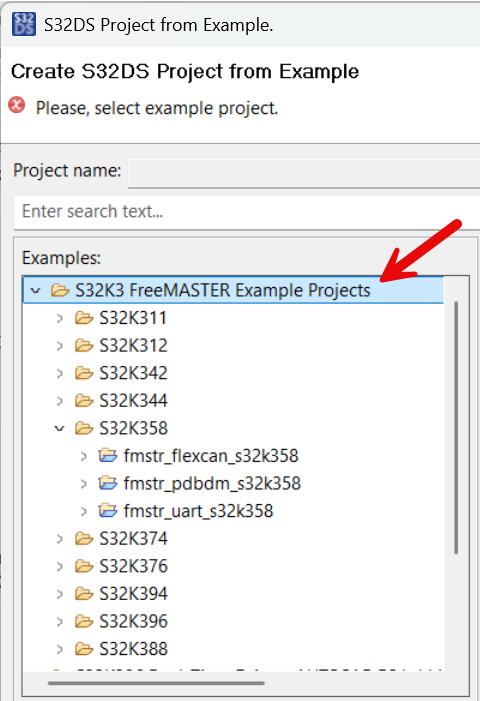Collapse S32K3 FreeMASTER Example Projects node
Screen dimensions: 480x701
point(36,291)
